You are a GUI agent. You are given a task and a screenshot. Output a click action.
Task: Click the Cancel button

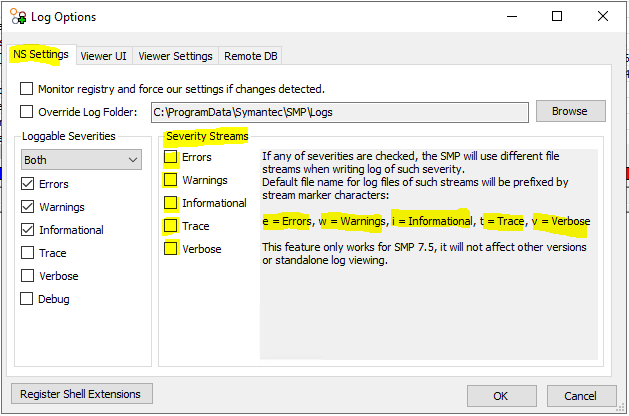click(x=581, y=396)
